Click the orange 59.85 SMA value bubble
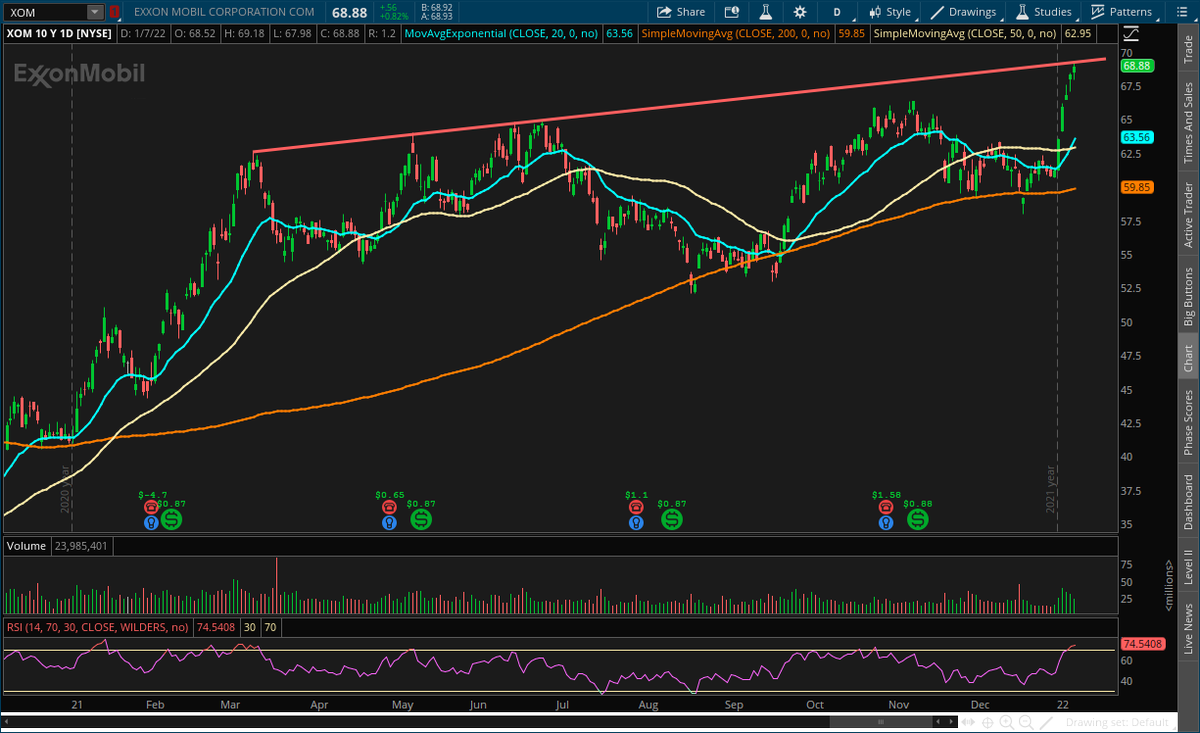Viewport: 1200px width, 733px height. click(x=1138, y=187)
